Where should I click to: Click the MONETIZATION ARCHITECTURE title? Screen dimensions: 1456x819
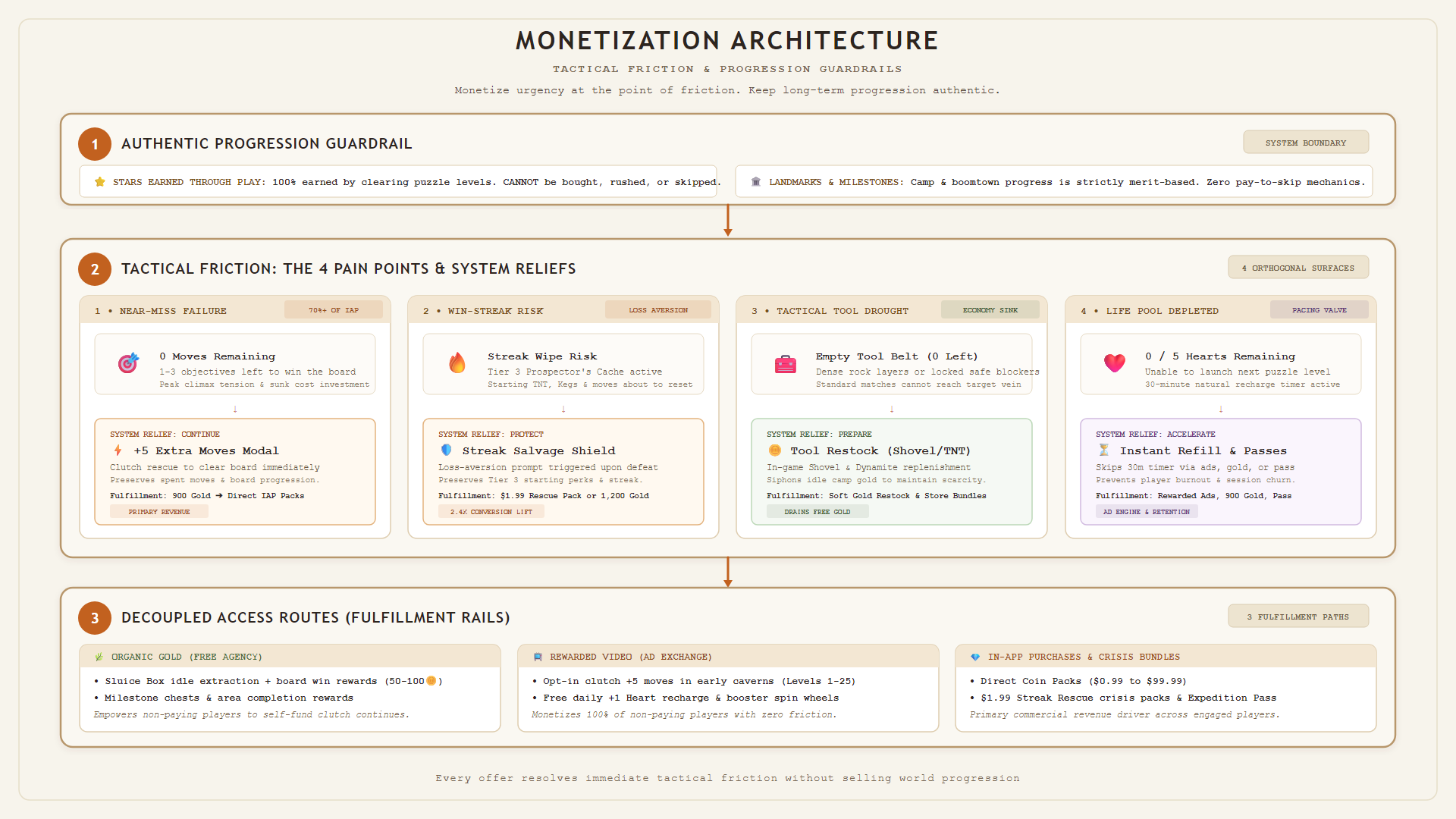click(728, 41)
